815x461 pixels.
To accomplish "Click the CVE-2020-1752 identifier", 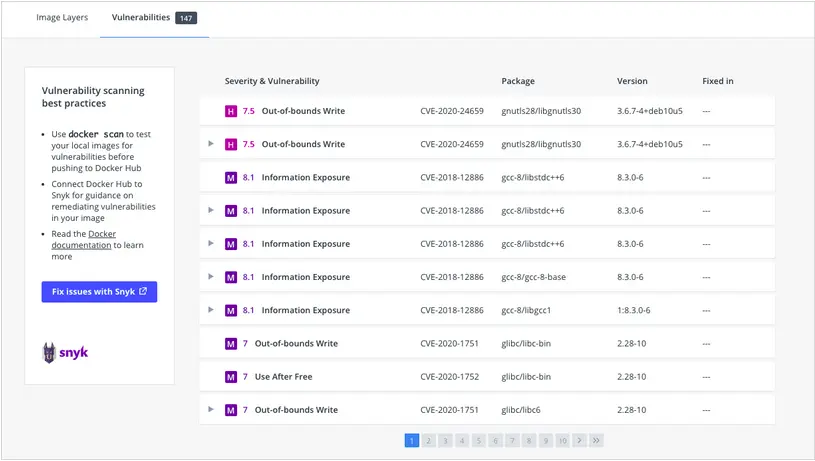I will tap(451, 377).
